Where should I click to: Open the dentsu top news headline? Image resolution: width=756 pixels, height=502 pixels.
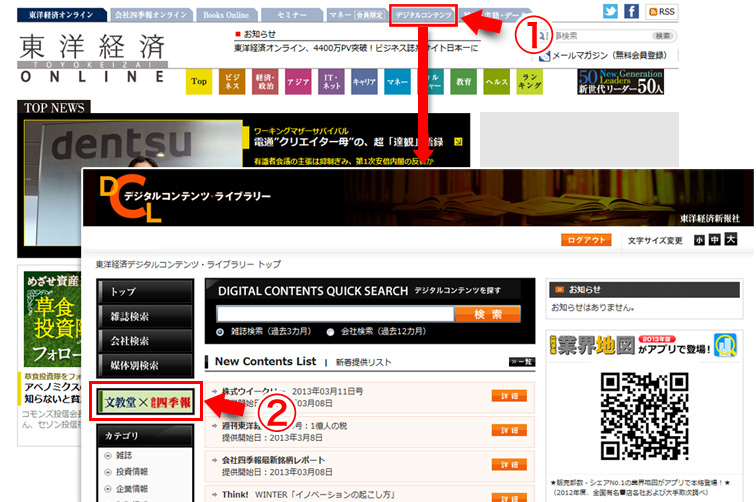[x=349, y=142]
